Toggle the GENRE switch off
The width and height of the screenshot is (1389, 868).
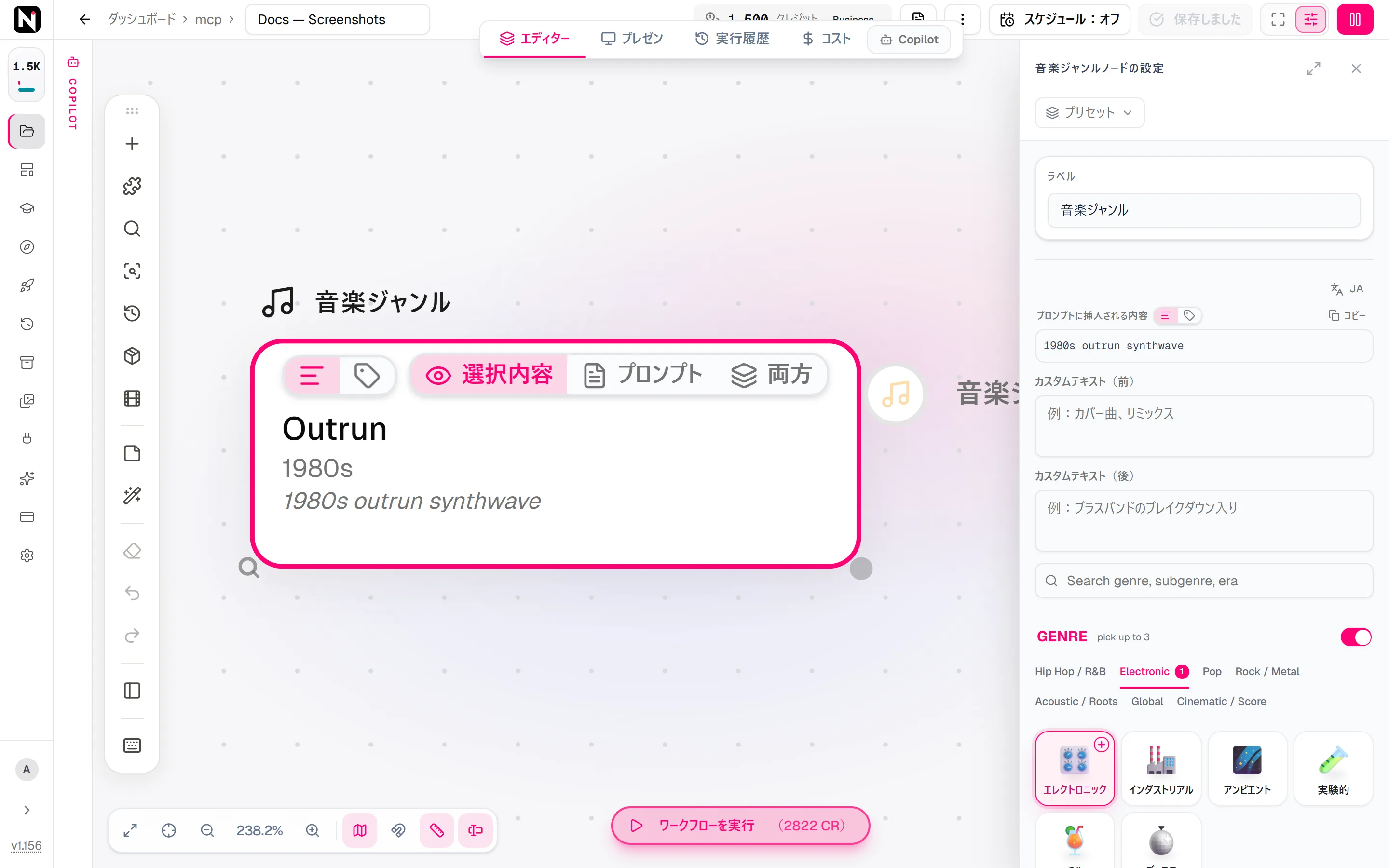point(1356,637)
